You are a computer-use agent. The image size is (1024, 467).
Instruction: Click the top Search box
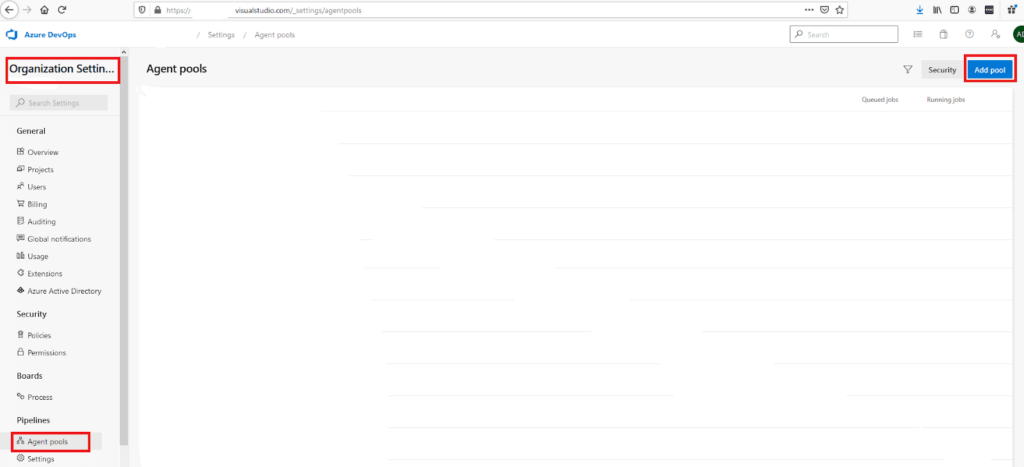point(844,35)
